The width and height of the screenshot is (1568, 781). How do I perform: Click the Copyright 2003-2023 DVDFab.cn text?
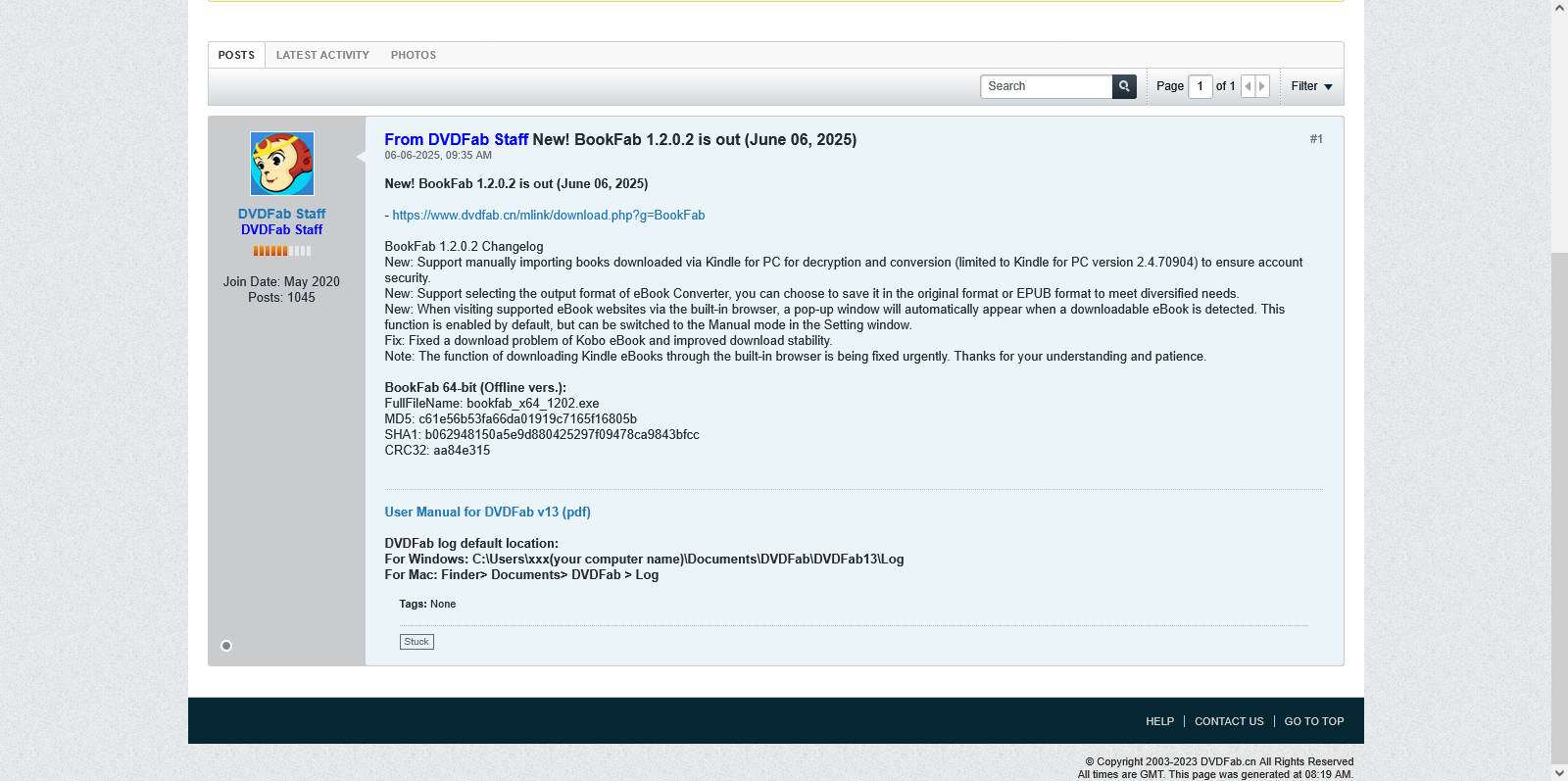[x=1219, y=761]
